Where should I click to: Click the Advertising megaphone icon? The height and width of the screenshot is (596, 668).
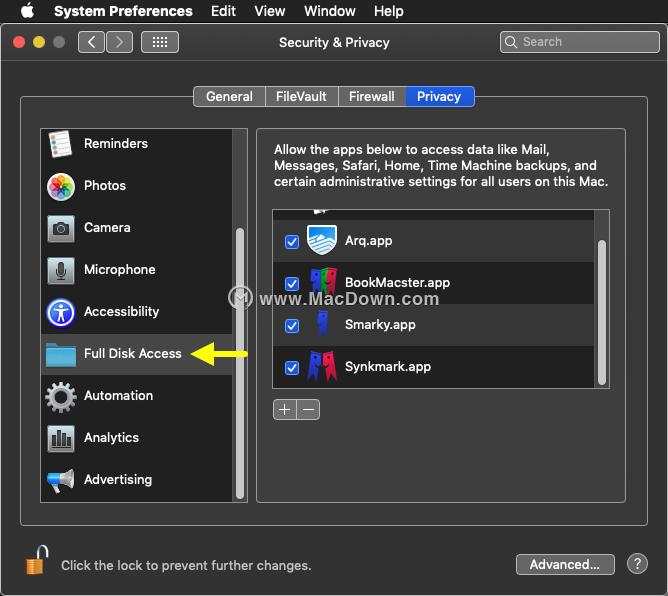pos(61,481)
